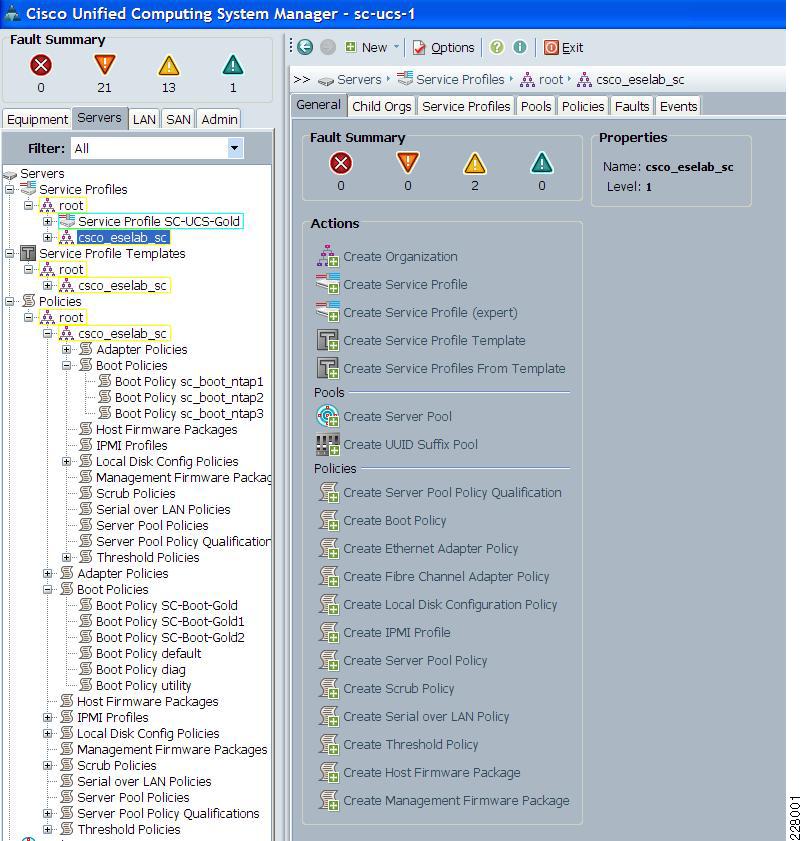Click Create Host Firmware Package link

click(432, 772)
